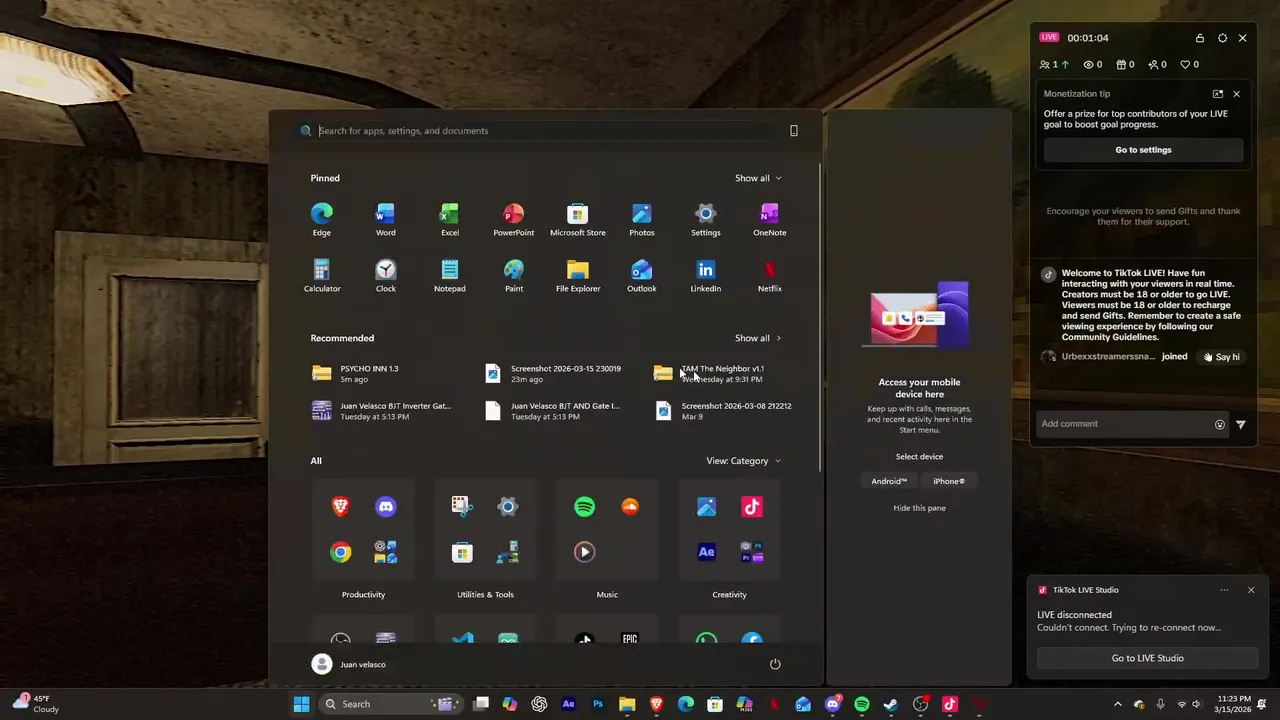The image size is (1280, 720).
Task: Open After Effects in the Creativity category
Action: pos(707,552)
